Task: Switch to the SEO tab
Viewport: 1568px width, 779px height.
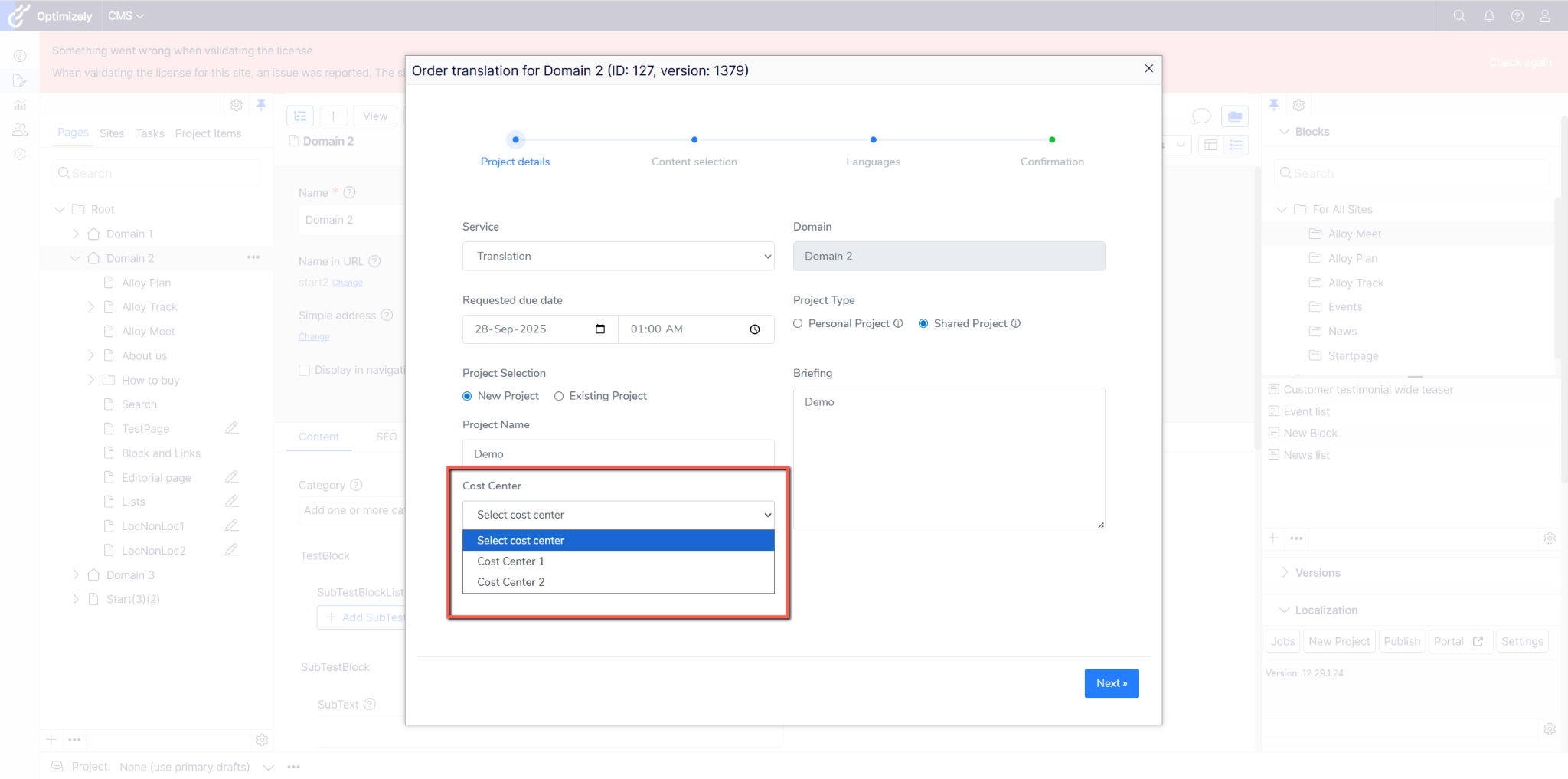Action: click(x=387, y=437)
